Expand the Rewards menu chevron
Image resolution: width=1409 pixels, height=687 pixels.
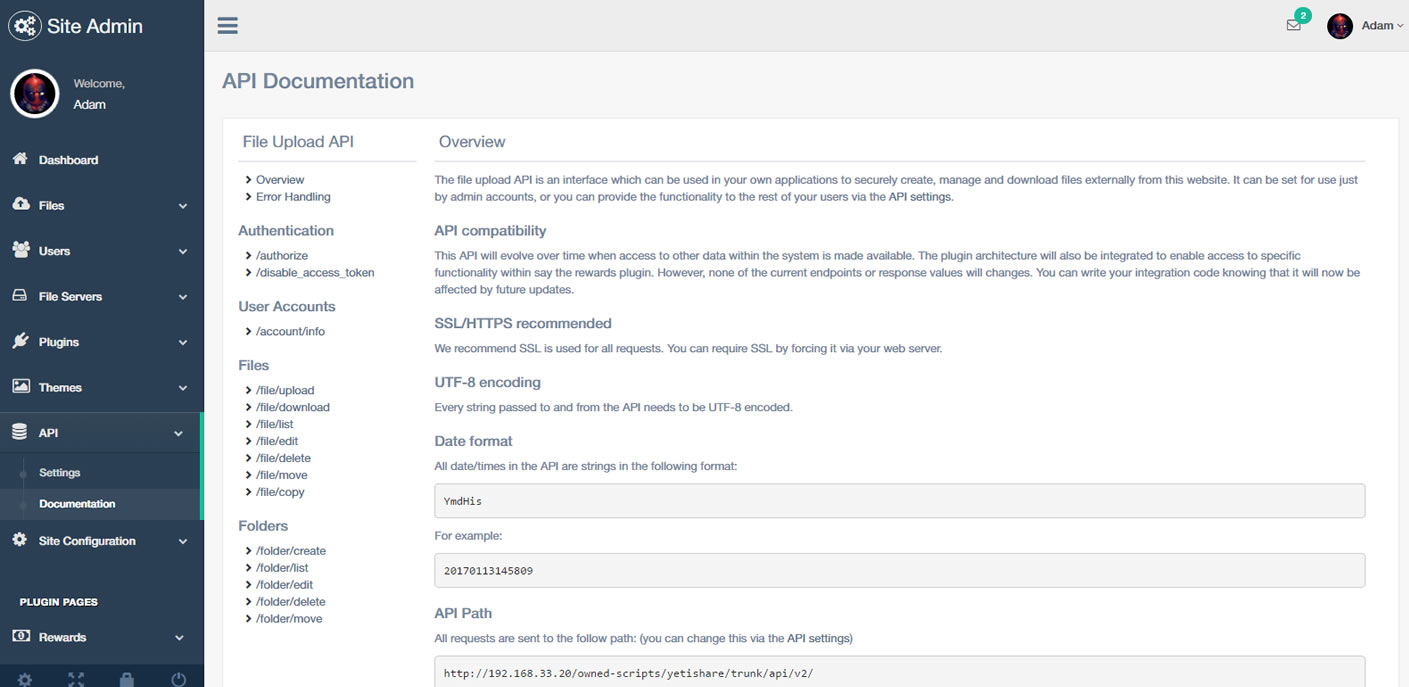pos(180,638)
